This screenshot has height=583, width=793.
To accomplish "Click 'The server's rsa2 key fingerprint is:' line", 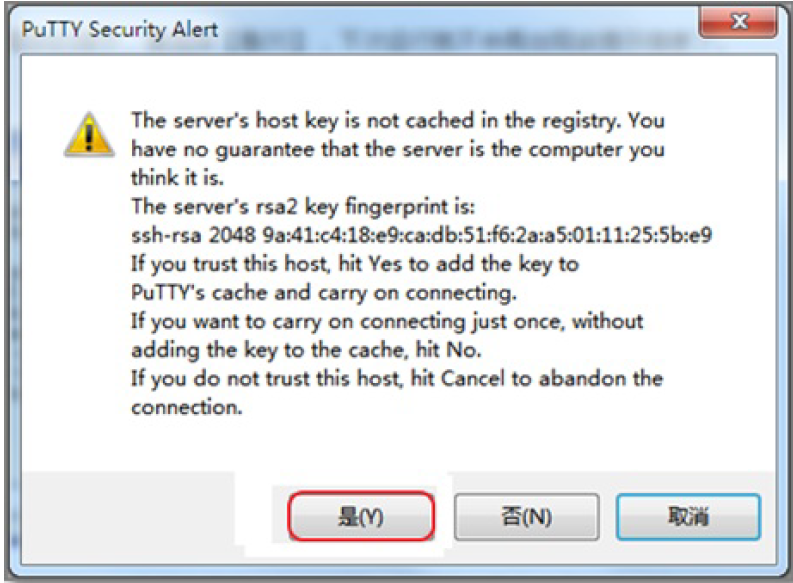I will click(x=303, y=207).
